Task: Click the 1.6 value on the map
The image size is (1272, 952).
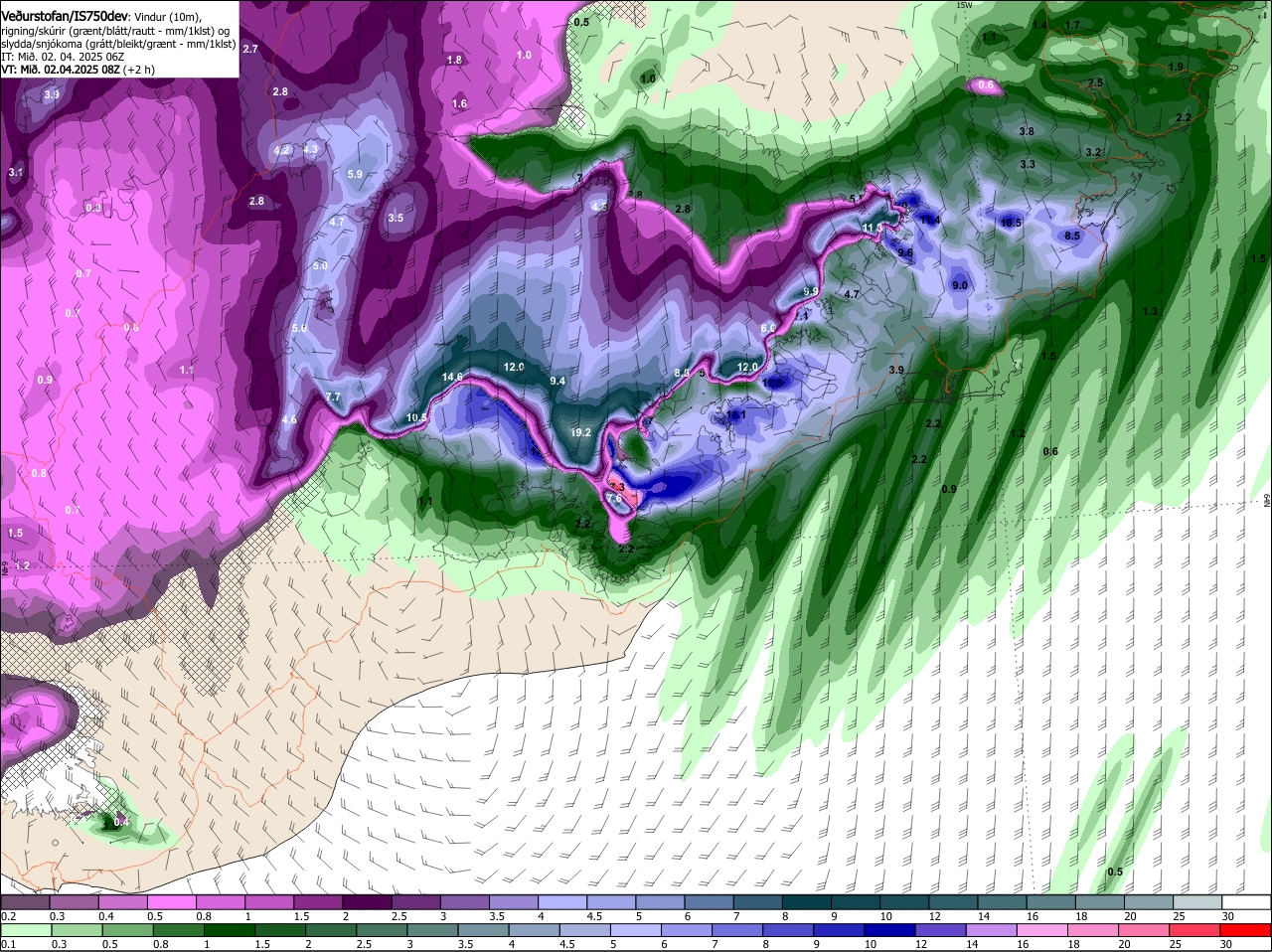Action: [459, 103]
